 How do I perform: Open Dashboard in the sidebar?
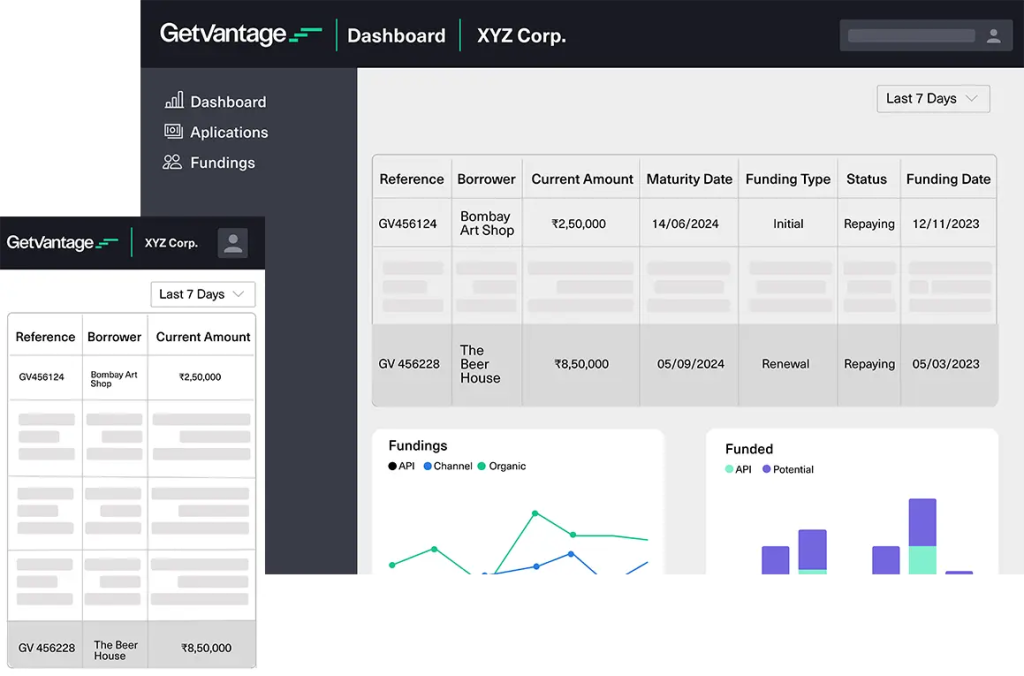click(x=228, y=102)
